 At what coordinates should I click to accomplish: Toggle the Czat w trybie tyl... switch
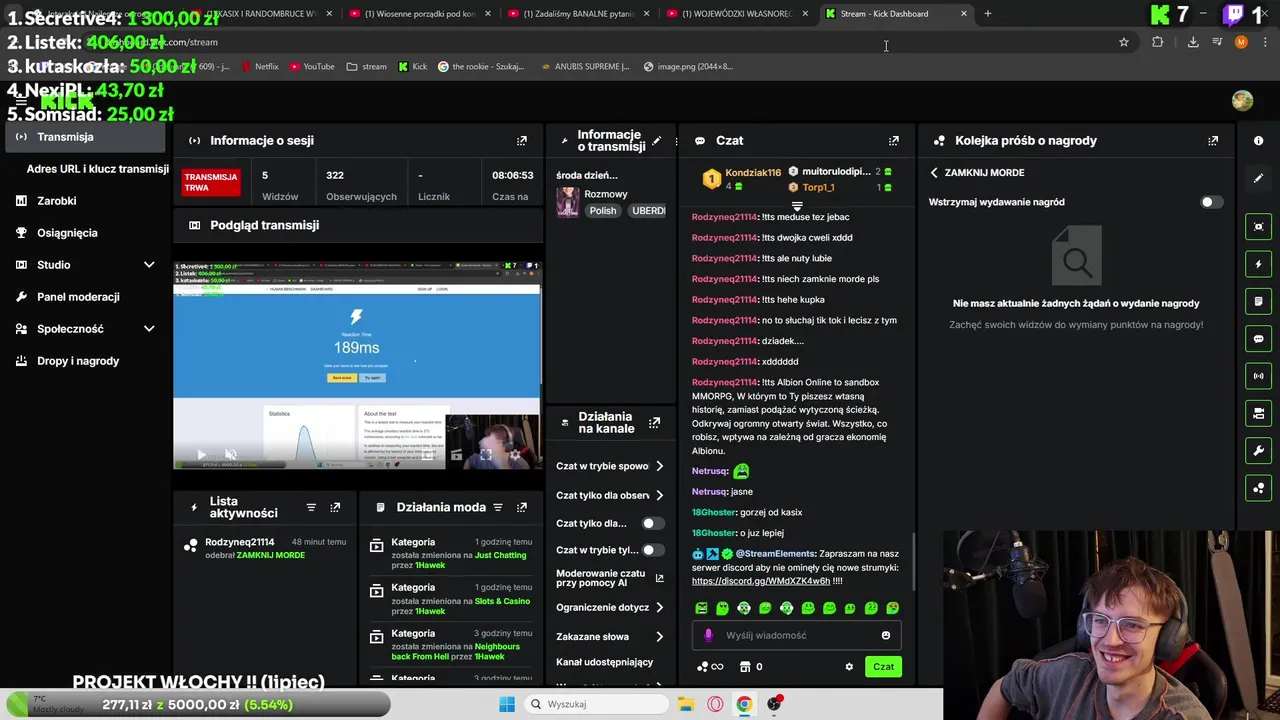651,550
